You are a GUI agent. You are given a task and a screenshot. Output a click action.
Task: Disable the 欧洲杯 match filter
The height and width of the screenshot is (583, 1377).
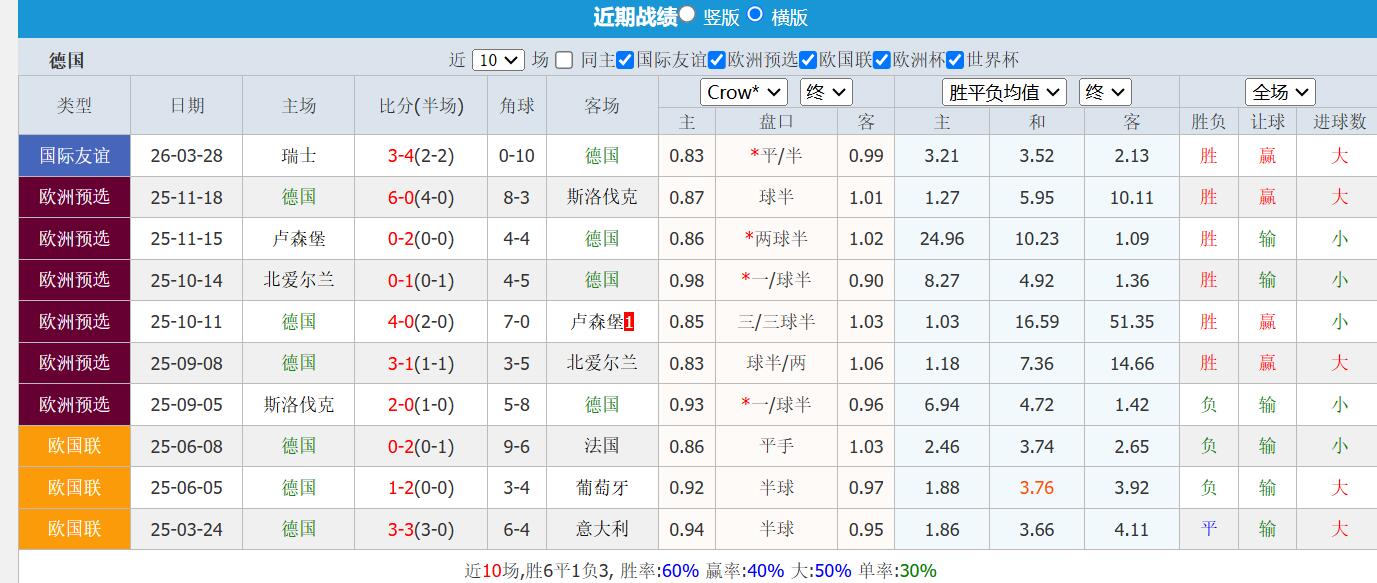pos(880,60)
